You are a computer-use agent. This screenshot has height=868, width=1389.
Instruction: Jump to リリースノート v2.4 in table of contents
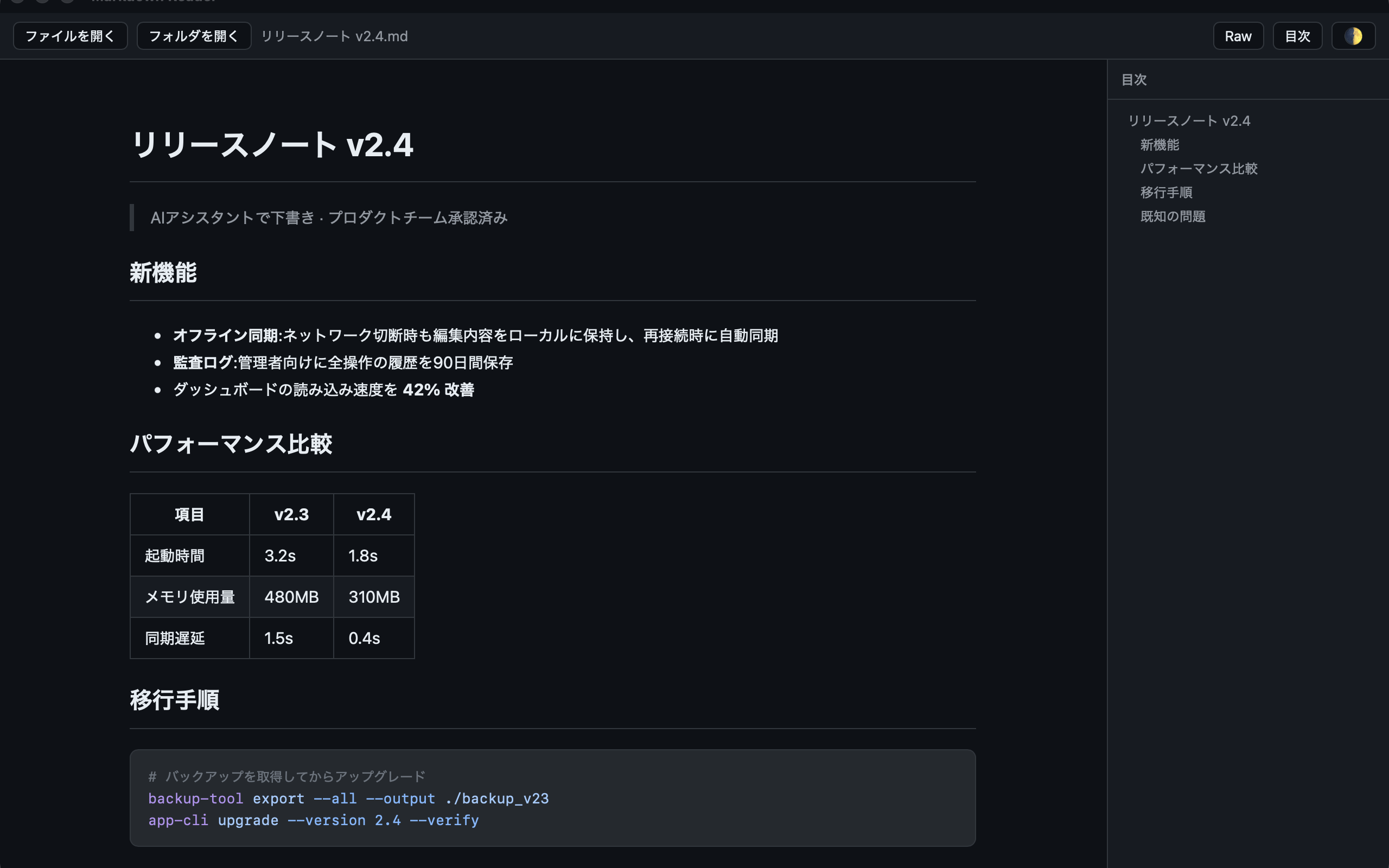(x=1189, y=120)
